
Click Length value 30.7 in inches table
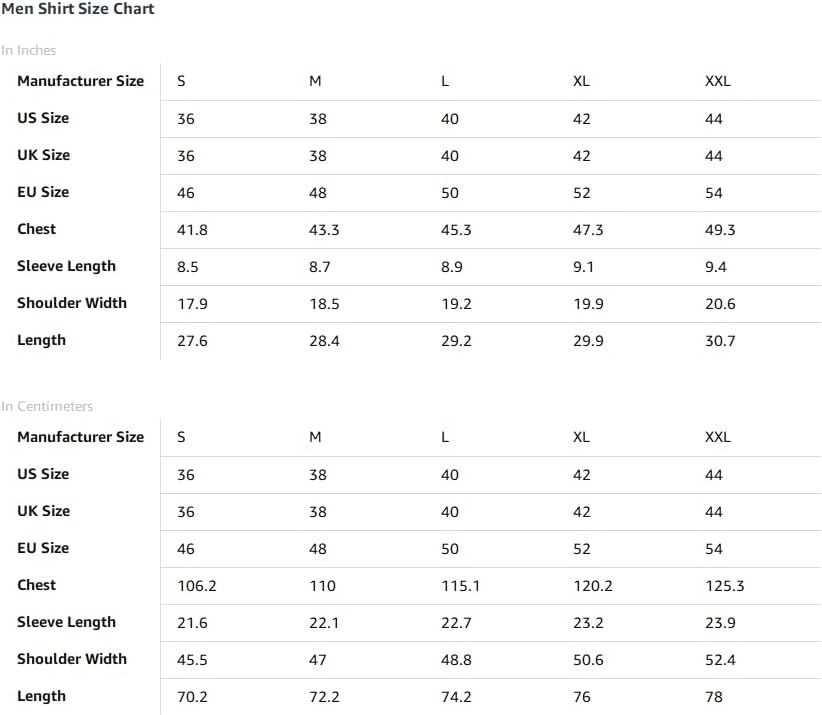(x=720, y=341)
